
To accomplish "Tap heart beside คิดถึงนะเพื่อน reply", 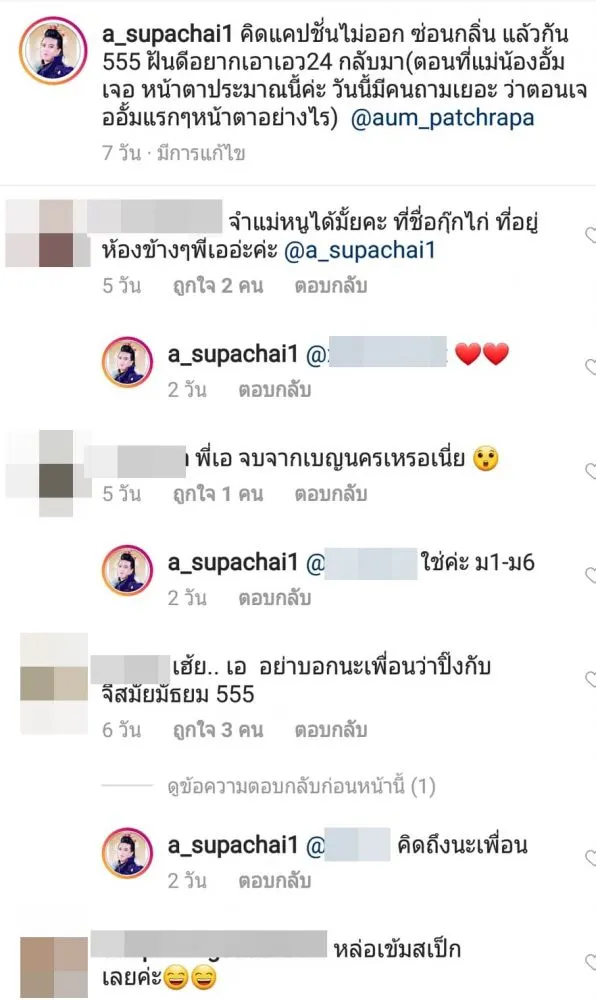I will (591, 858).
